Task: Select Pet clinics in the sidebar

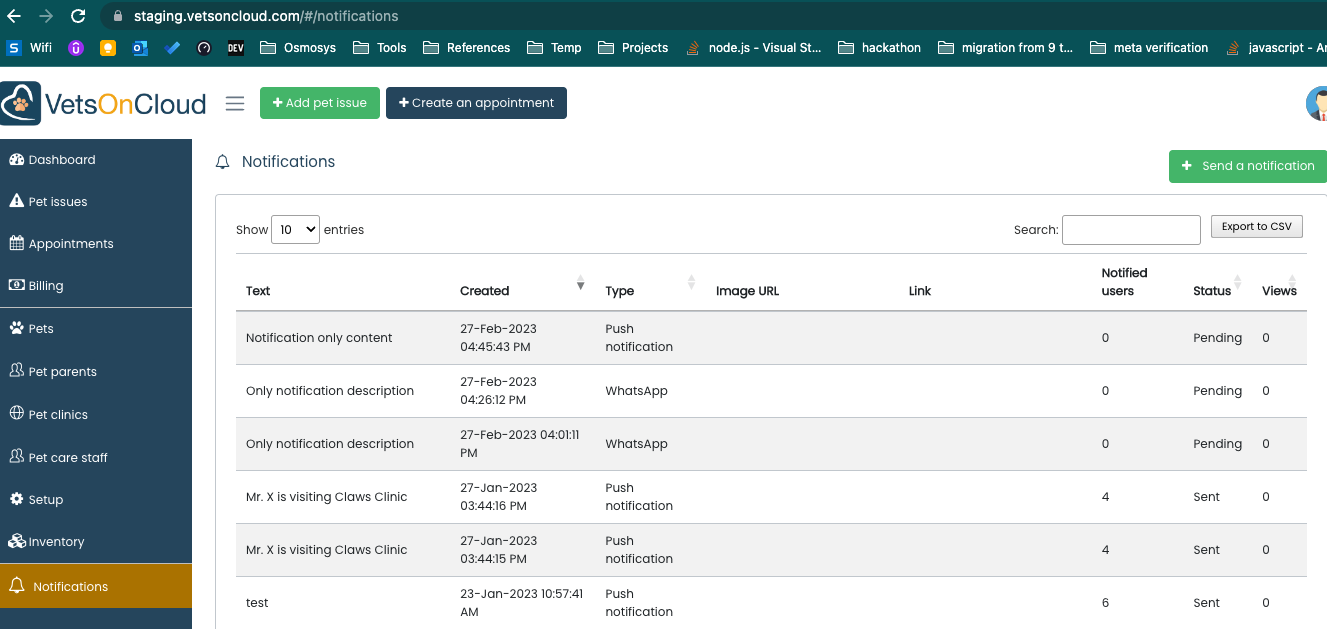Action: click(x=58, y=414)
